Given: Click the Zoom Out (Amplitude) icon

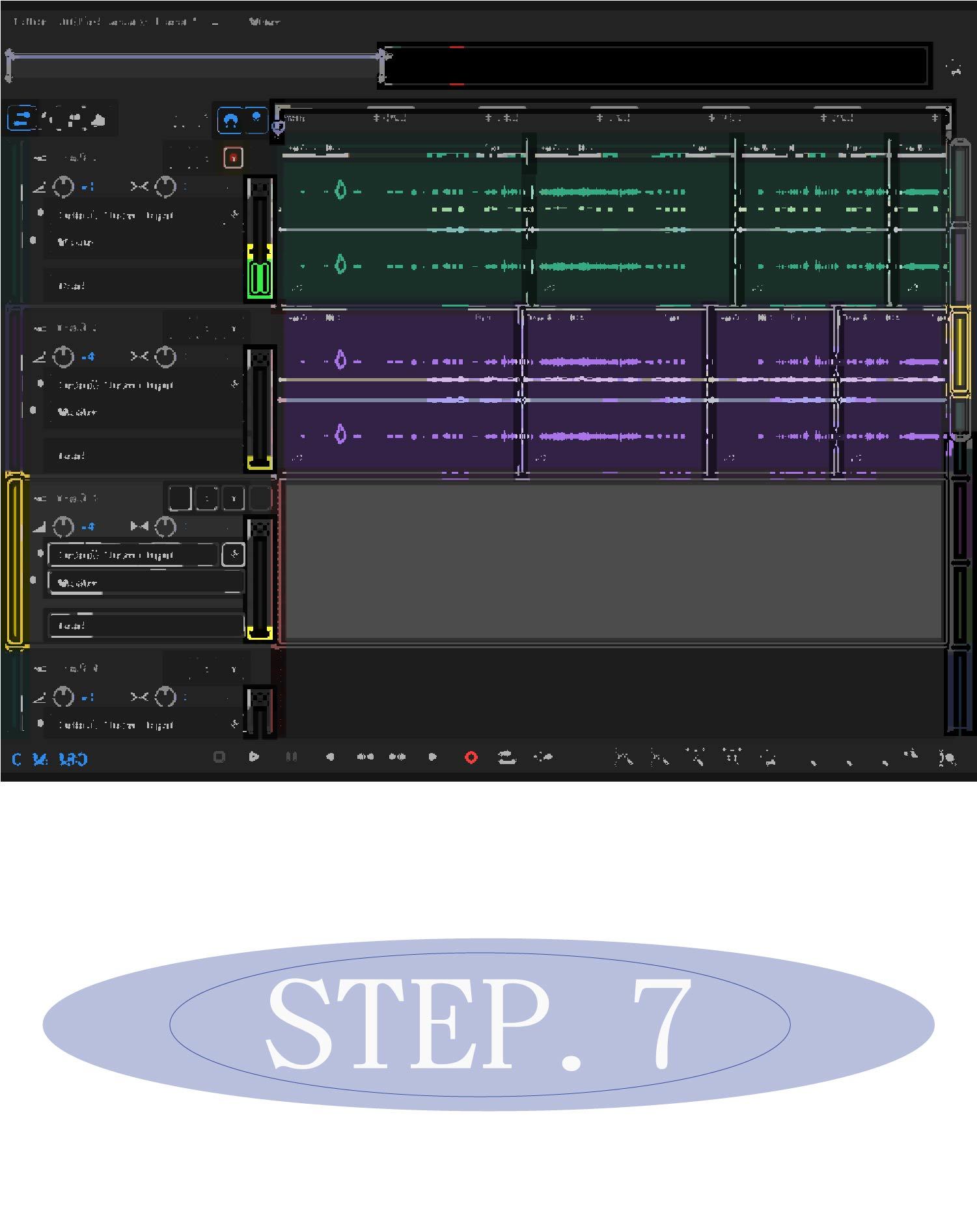Looking at the screenshot, I should click(x=660, y=758).
